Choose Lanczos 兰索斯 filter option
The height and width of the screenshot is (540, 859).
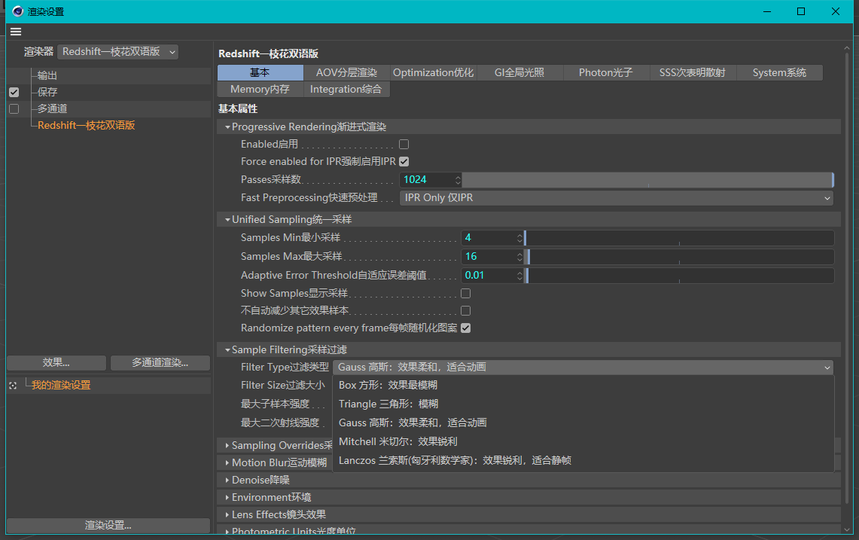tap(583, 461)
